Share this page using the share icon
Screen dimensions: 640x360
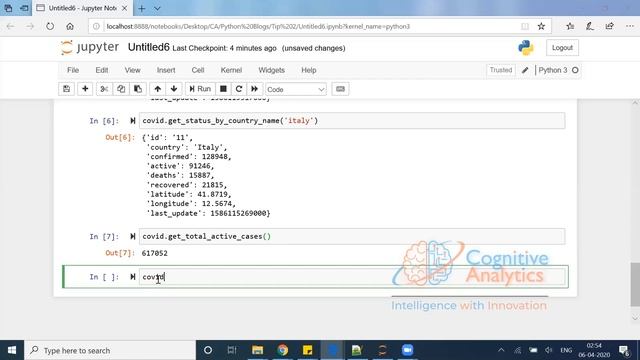tap(609, 27)
